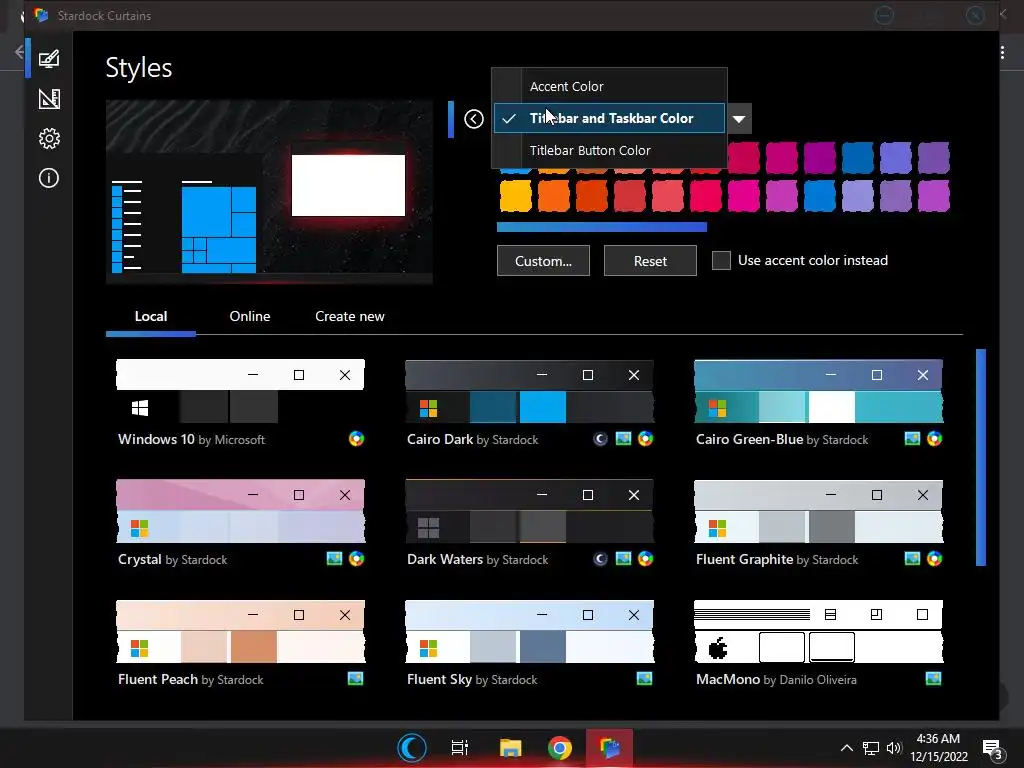Click wallpaper icon on Dark Waters style
Image resolution: width=1024 pixels, height=768 pixels.
(624, 559)
